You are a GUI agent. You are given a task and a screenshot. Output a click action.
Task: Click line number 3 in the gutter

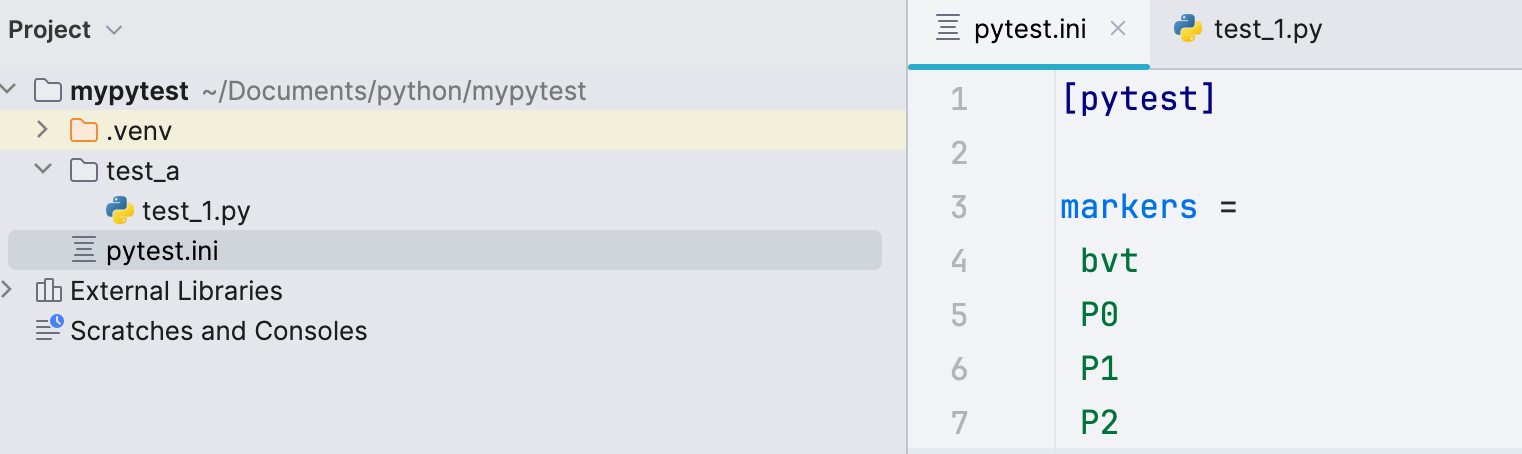click(x=959, y=208)
